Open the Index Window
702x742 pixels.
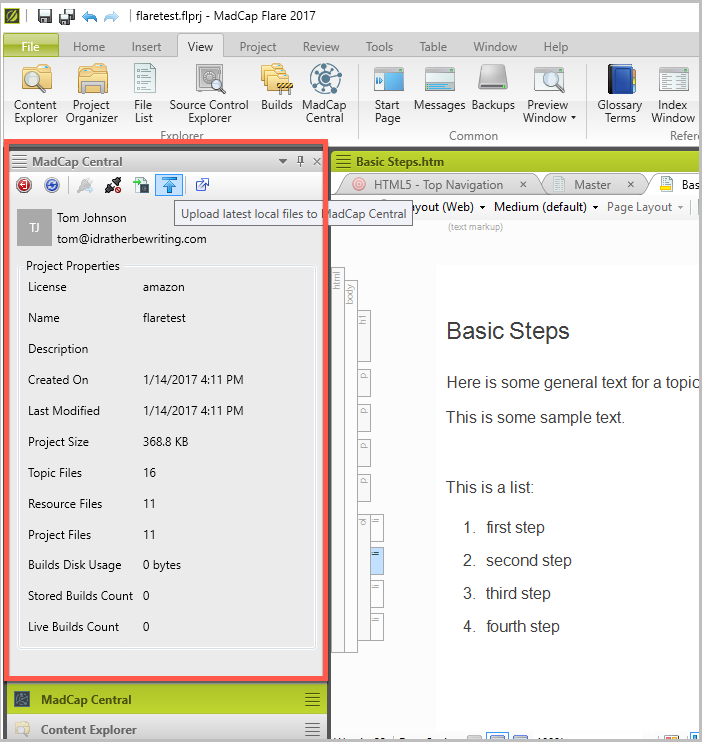click(x=673, y=94)
